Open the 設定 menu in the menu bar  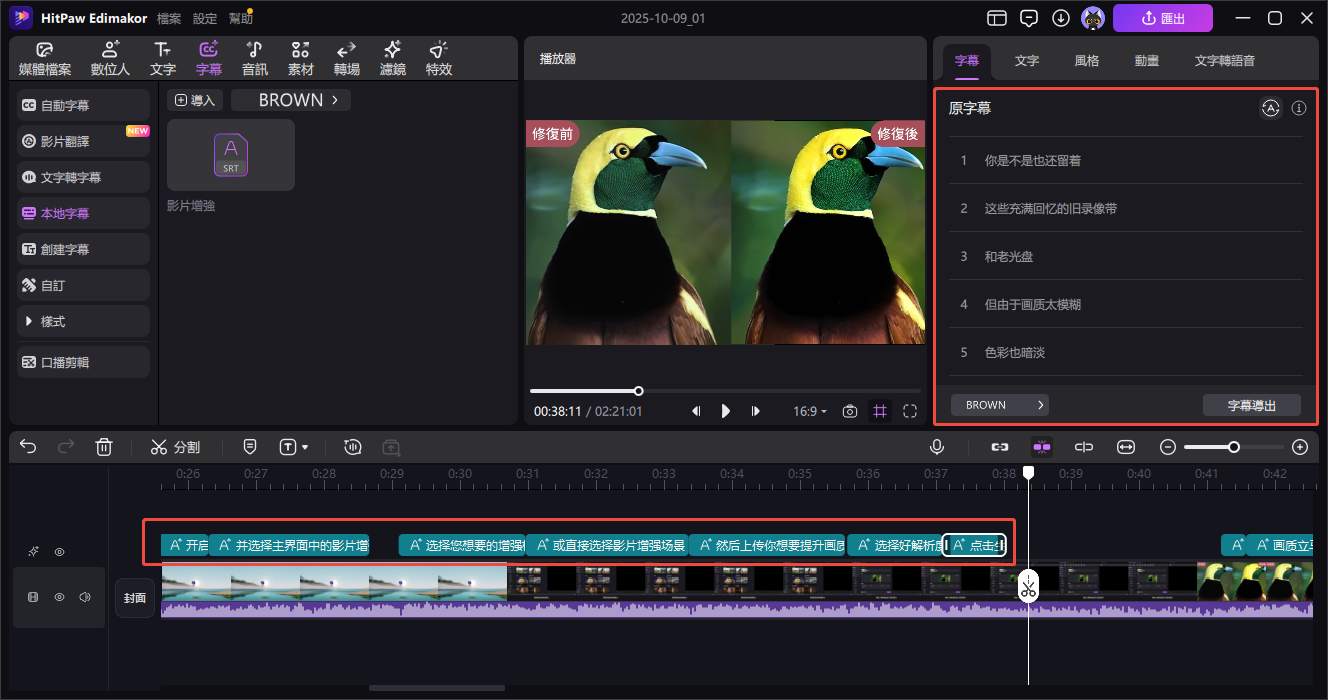(205, 17)
